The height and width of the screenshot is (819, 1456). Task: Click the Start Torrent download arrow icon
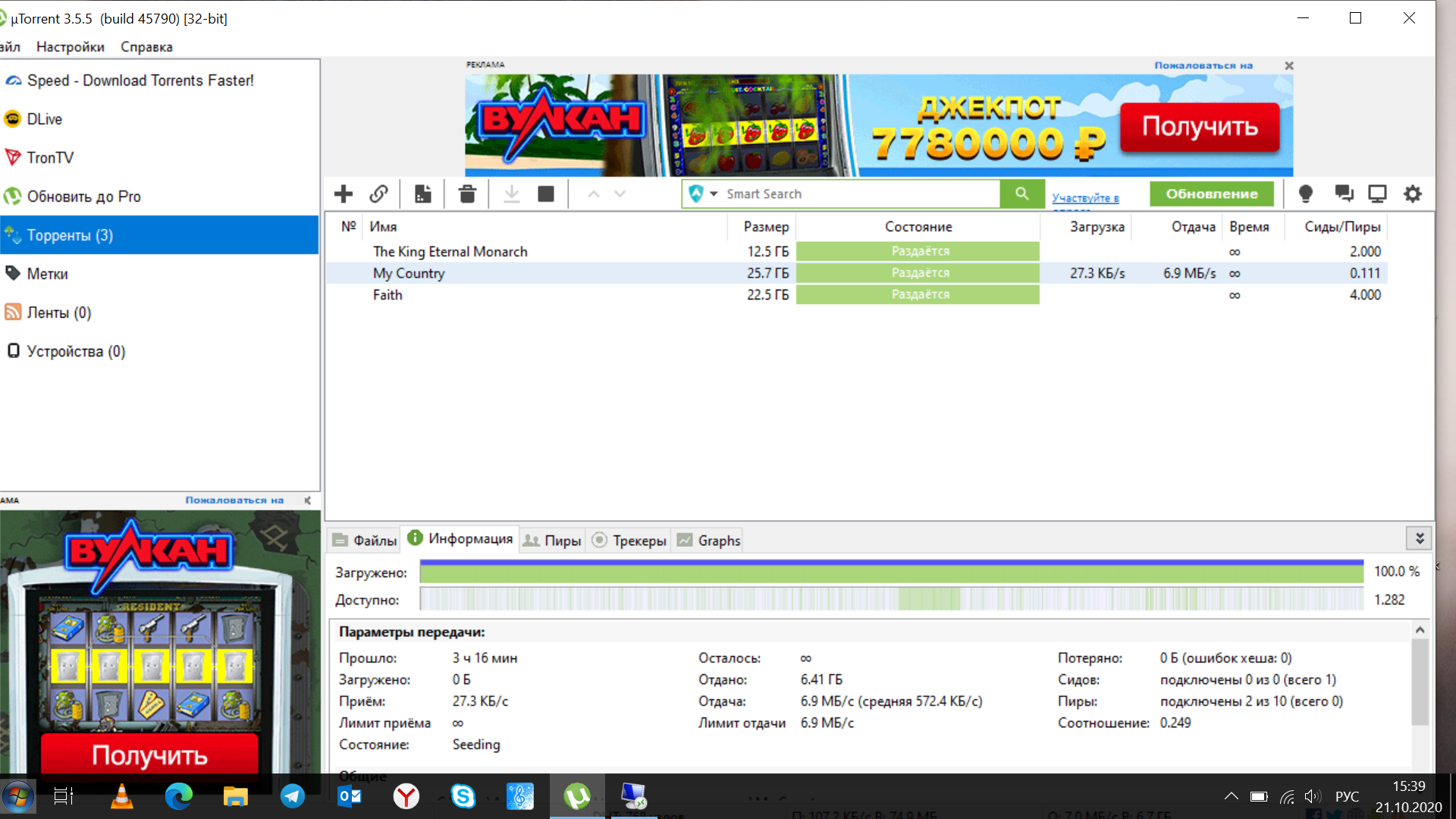512,194
